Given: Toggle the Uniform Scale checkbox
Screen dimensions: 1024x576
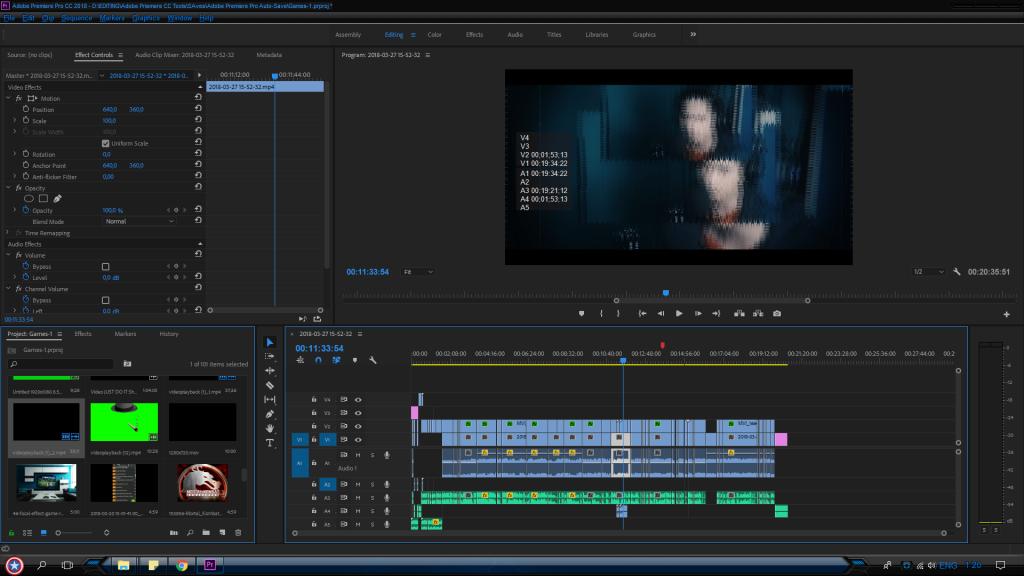Looking at the screenshot, I should 105,143.
